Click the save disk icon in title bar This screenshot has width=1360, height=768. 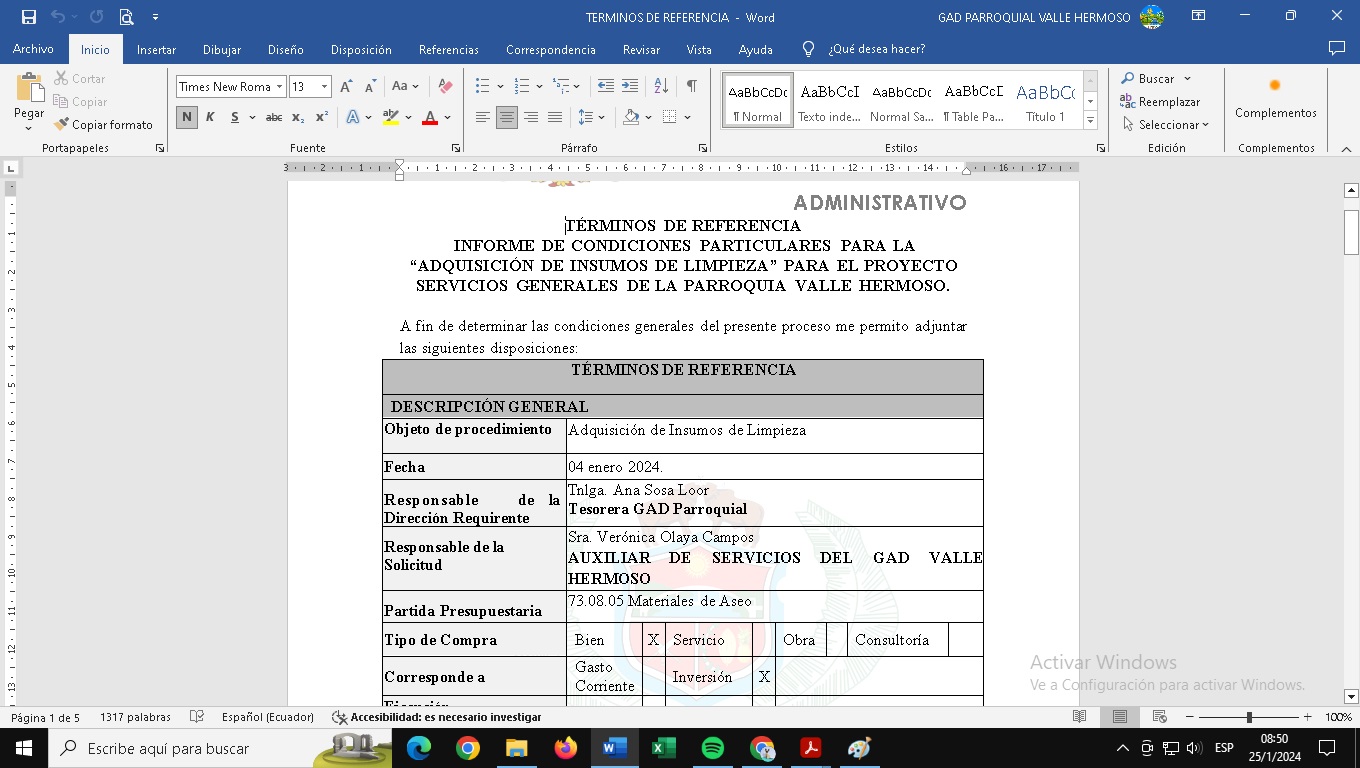click(x=28, y=17)
